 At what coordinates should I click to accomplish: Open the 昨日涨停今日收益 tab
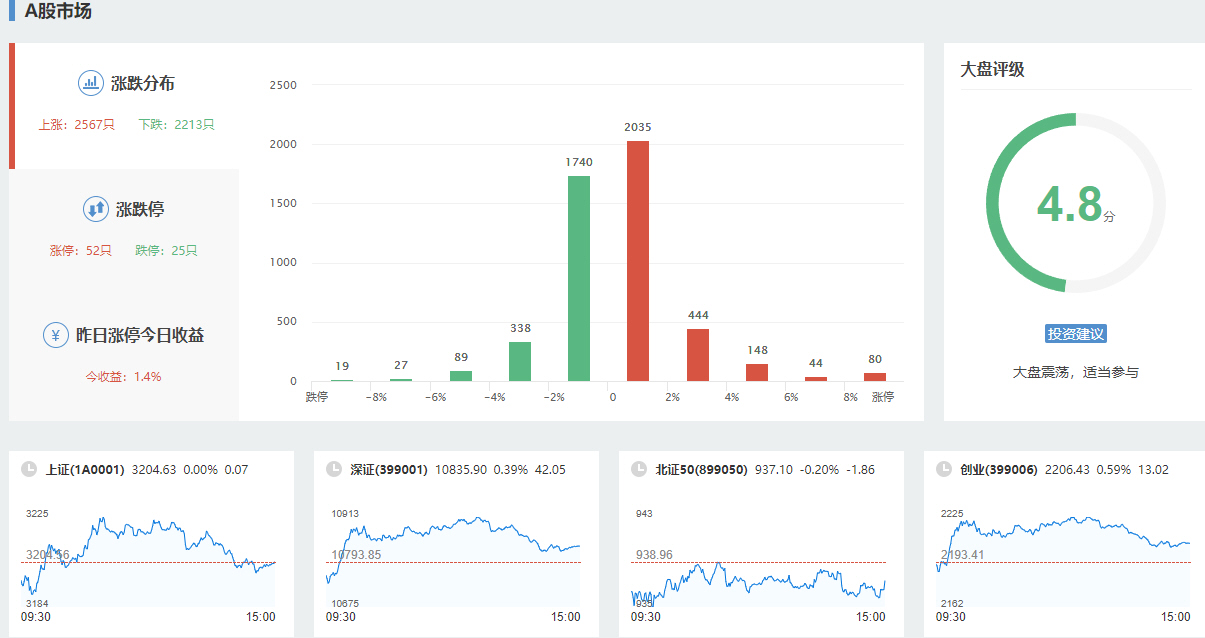140,336
